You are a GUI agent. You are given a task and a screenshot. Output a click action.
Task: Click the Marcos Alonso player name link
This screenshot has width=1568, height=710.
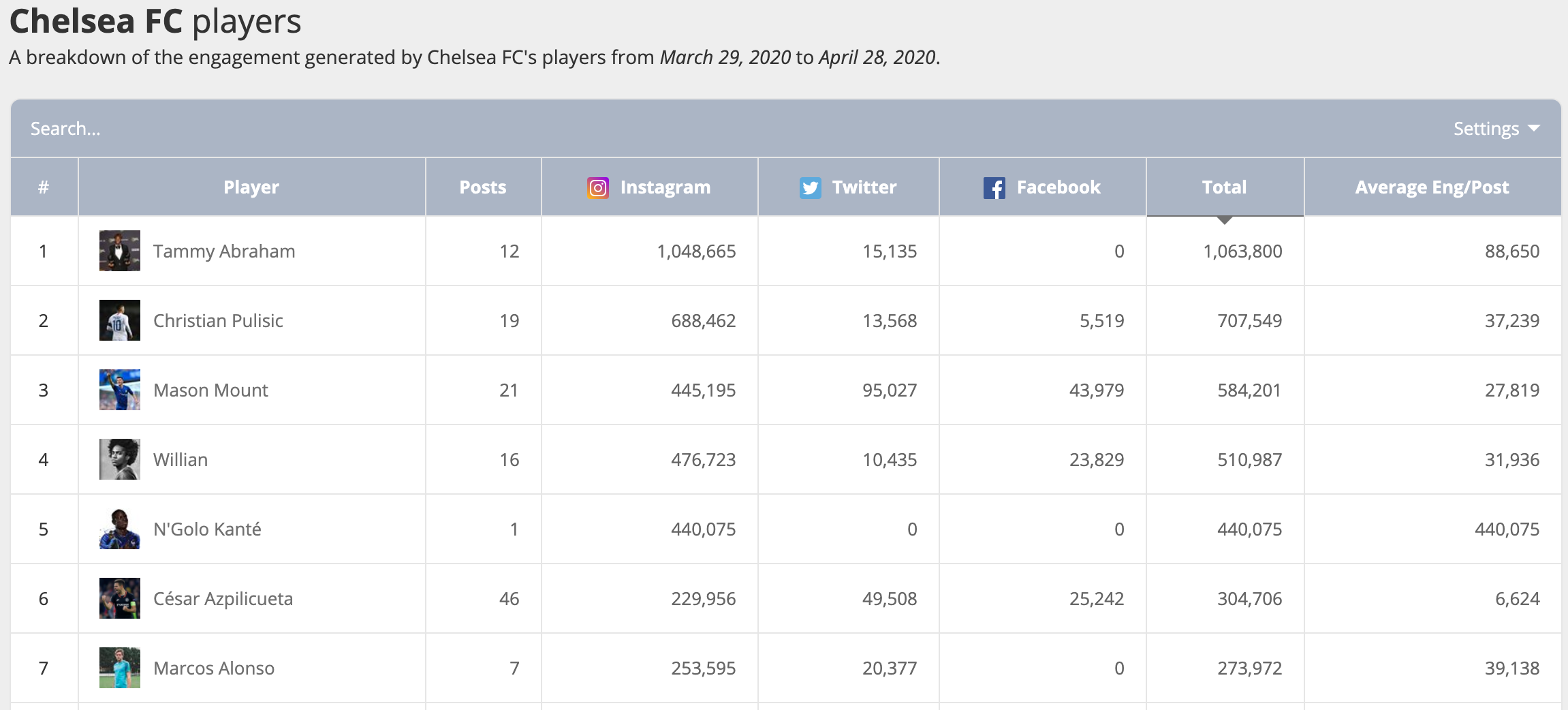click(x=215, y=668)
